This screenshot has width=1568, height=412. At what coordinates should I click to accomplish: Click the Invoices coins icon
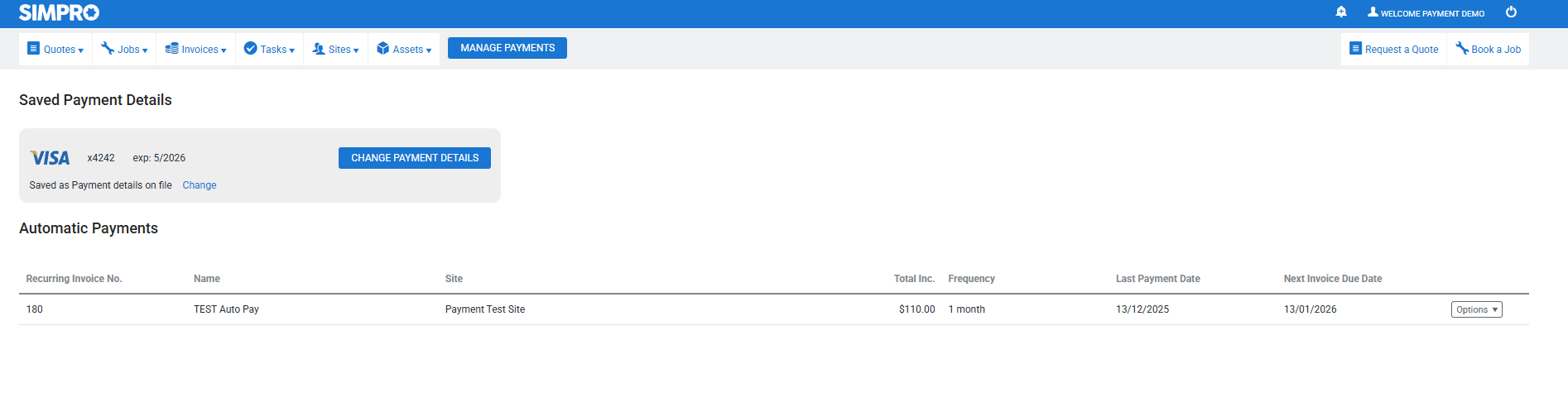tap(171, 49)
